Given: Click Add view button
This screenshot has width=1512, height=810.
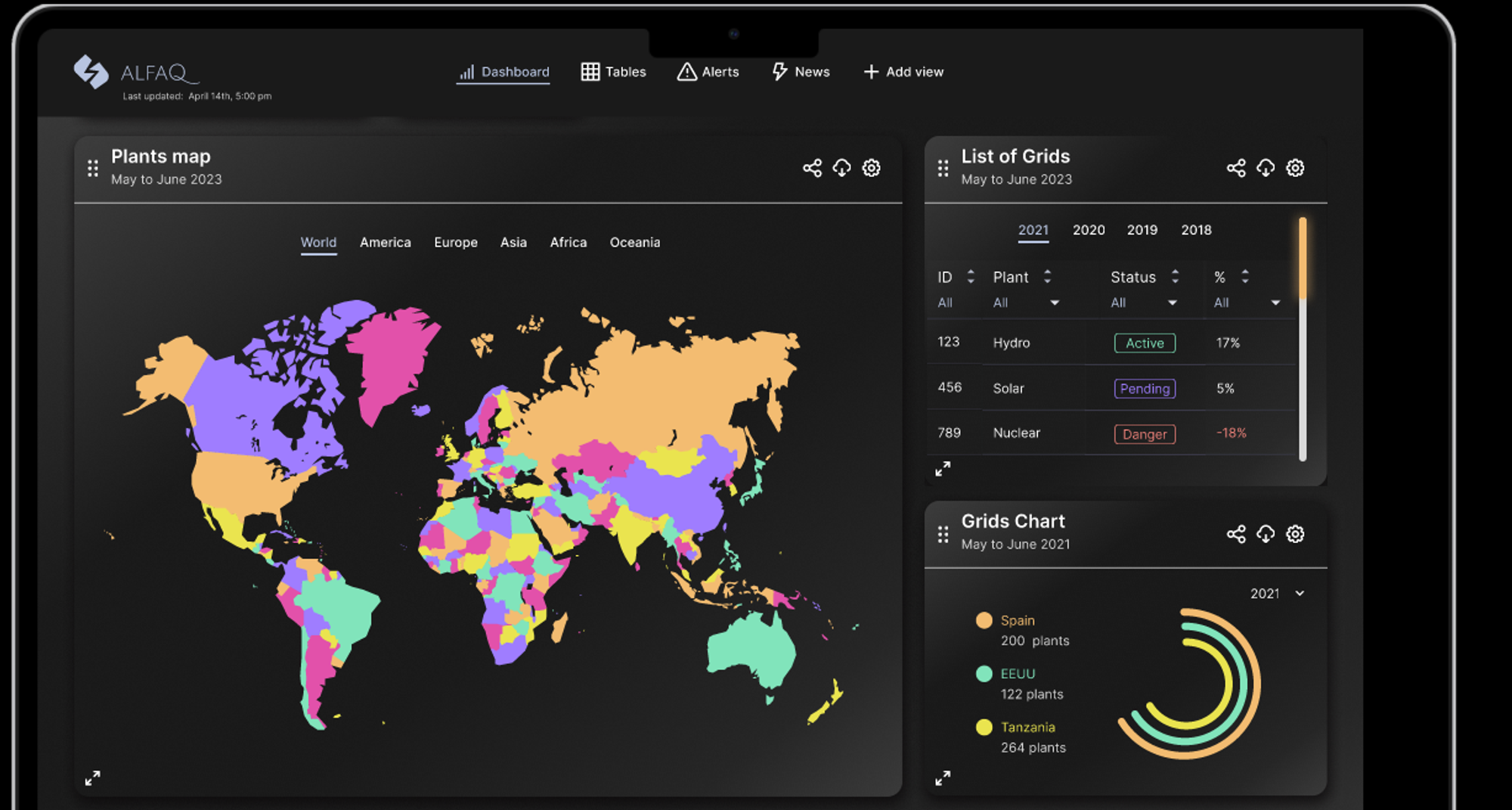Looking at the screenshot, I should tap(903, 72).
